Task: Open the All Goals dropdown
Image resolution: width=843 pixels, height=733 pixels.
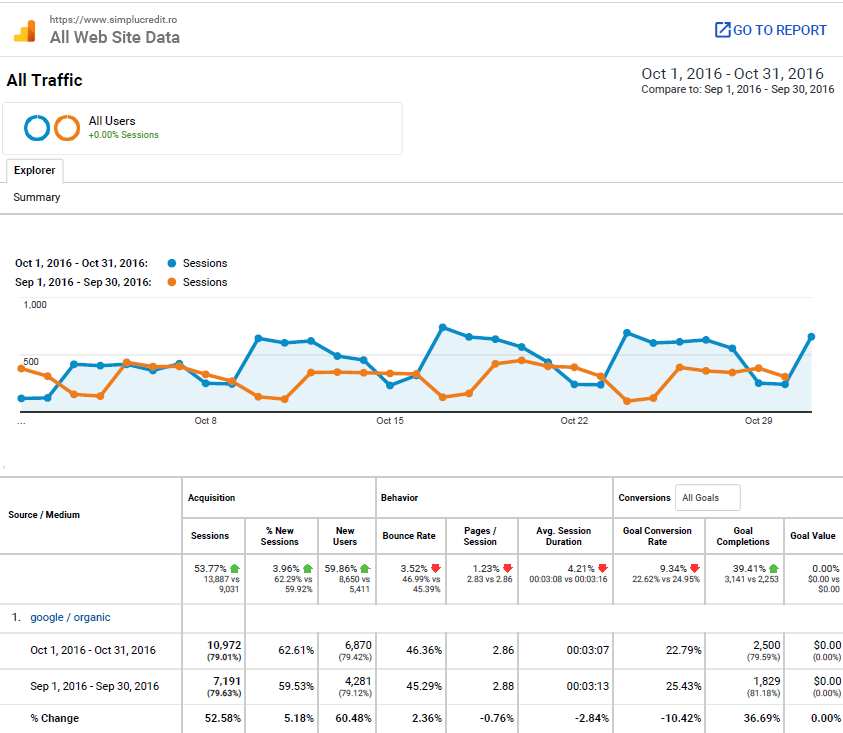Action: click(x=707, y=497)
